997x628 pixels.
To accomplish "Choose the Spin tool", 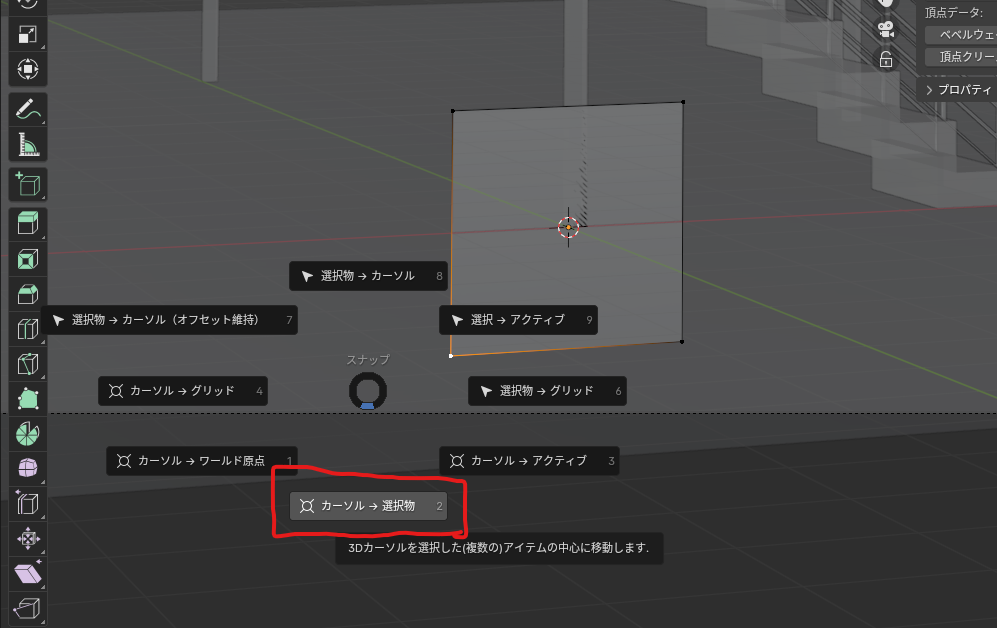I will click(x=28, y=433).
